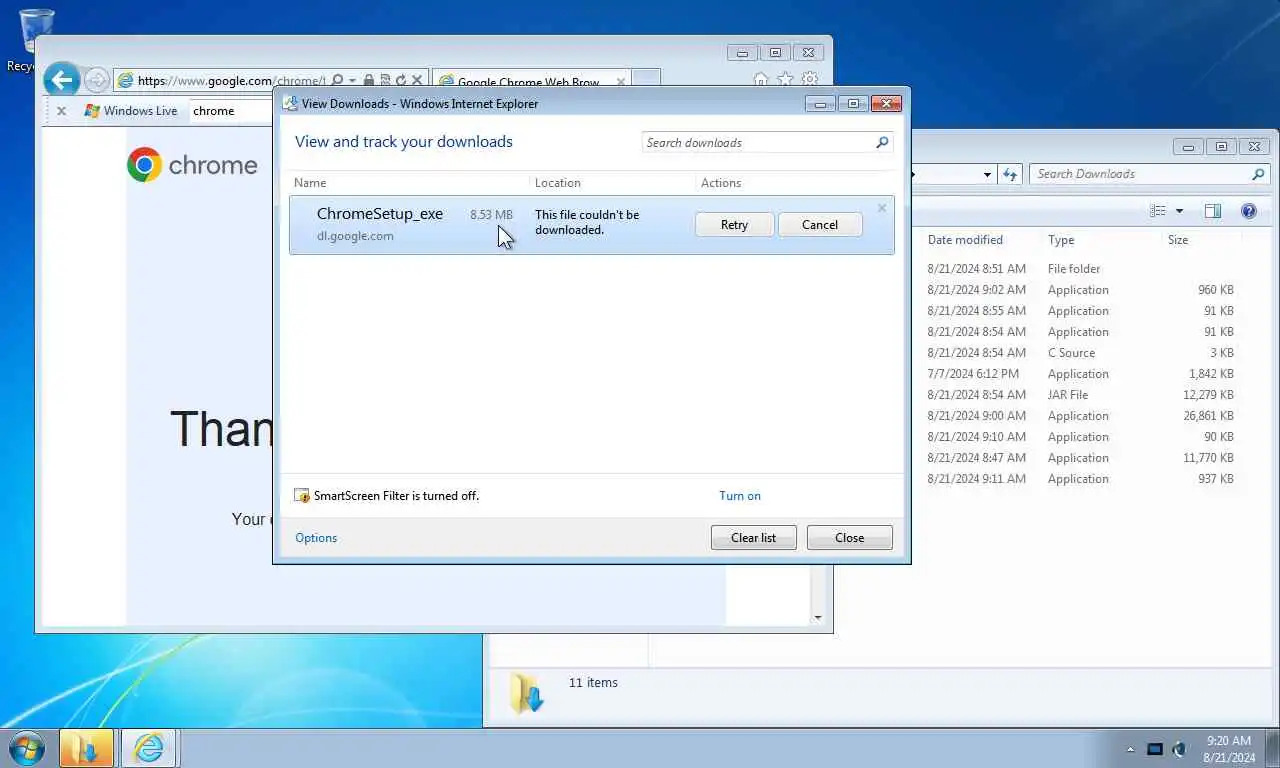Click the IE forward navigation arrow
This screenshot has width=1280, height=768.
coord(97,80)
